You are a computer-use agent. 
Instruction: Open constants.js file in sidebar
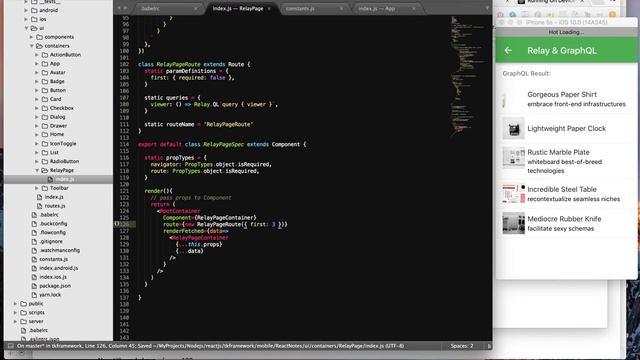(53, 260)
